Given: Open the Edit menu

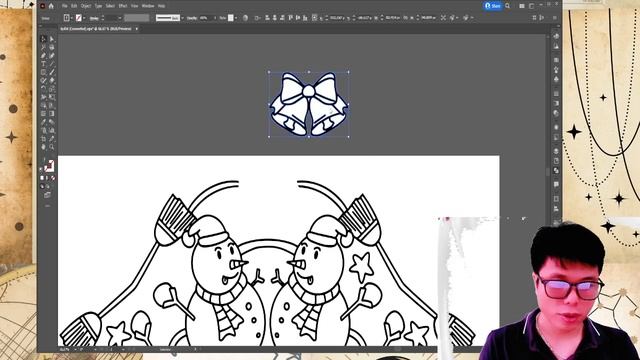Looking at the screenshot, I should click(74, 6).
